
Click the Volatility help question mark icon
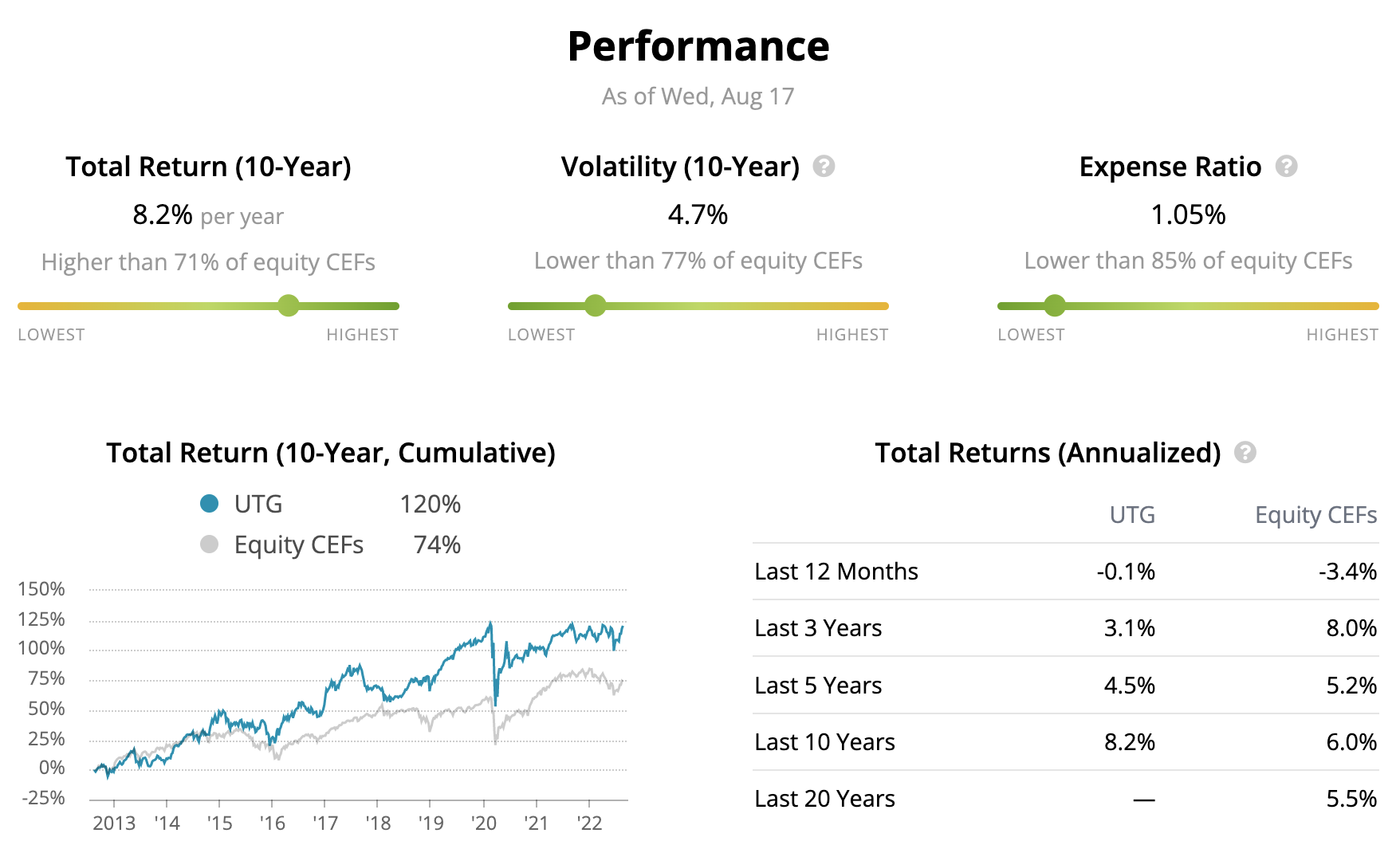(824, 167)
